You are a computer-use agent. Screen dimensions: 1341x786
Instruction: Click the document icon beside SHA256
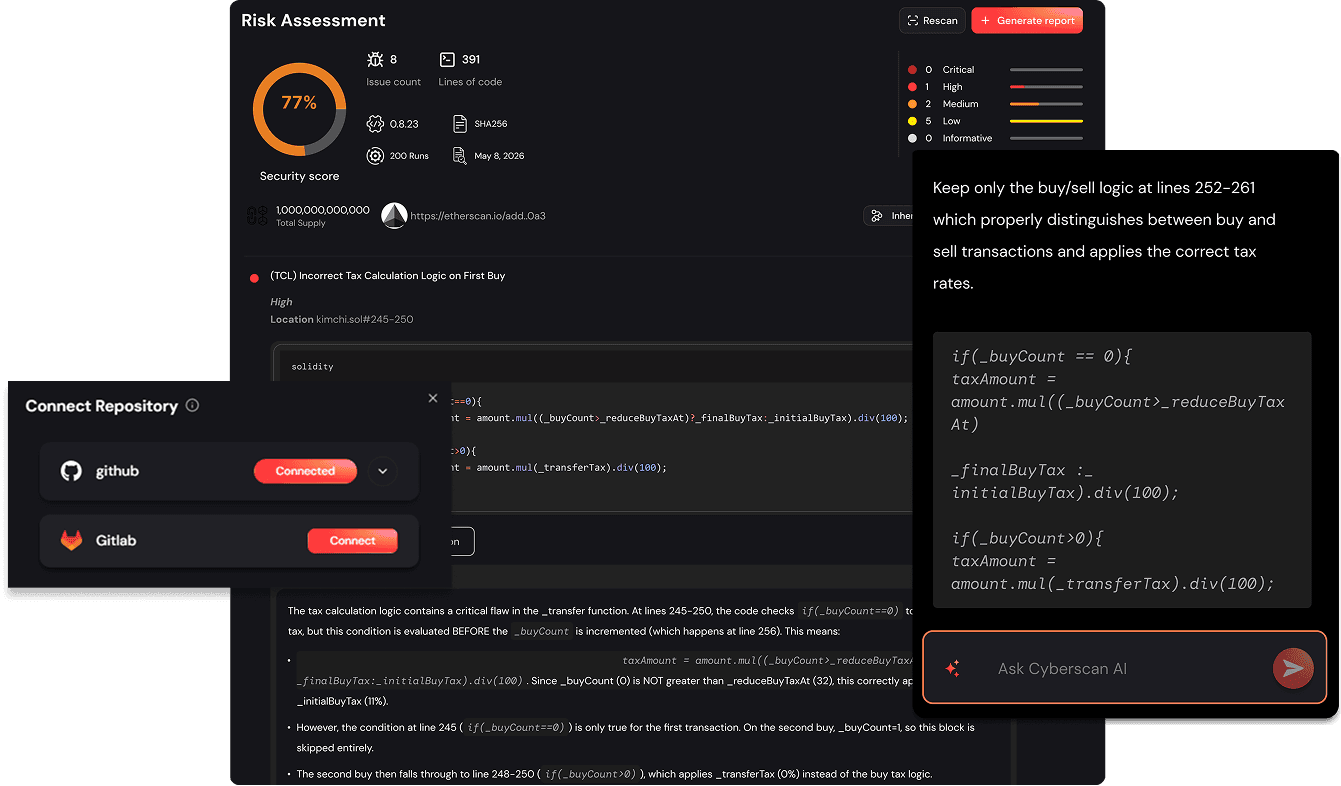click(x=460, y=124)
